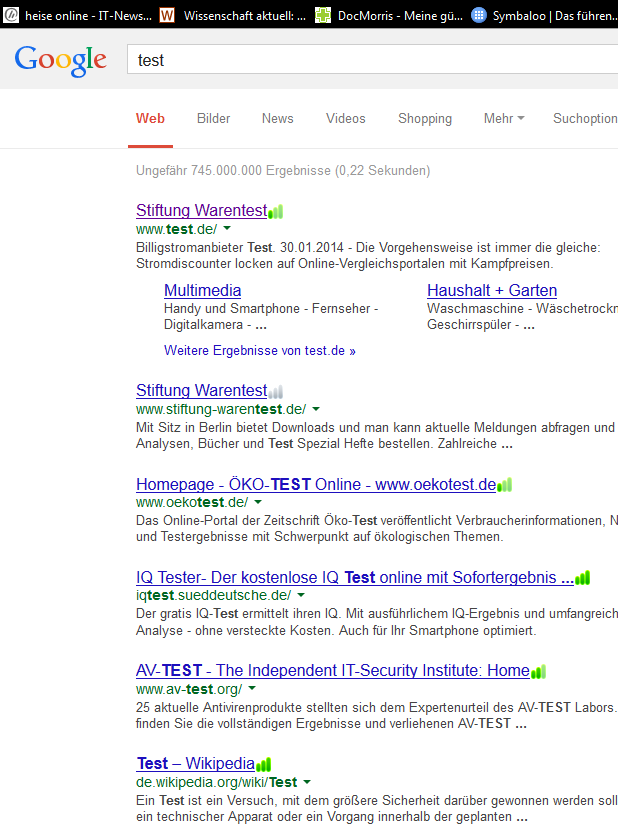Expand the www.stiftung-warentest.de/ URL dropdown arrow

(316, 409)
